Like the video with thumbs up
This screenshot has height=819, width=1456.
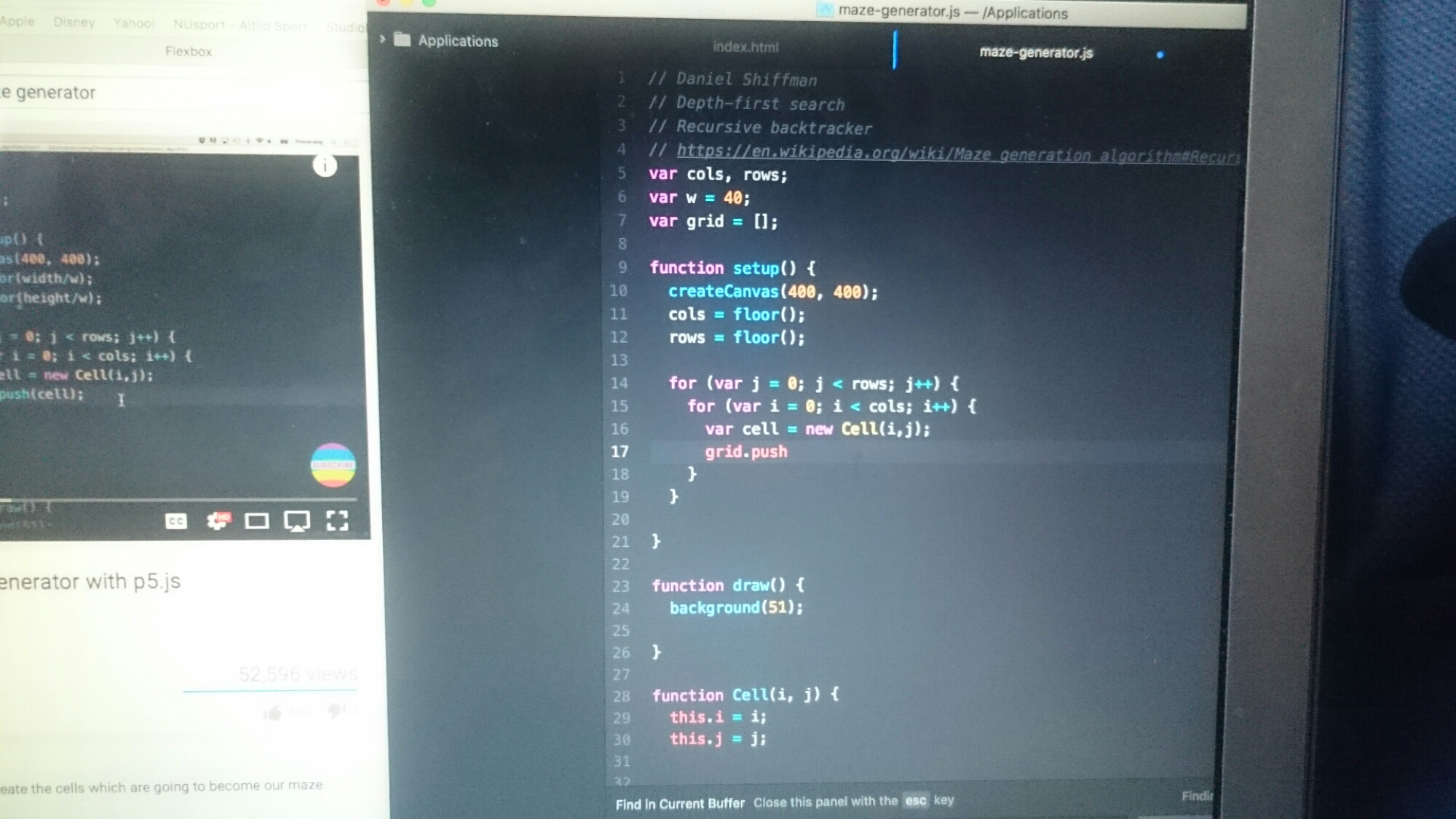(273, 713)
